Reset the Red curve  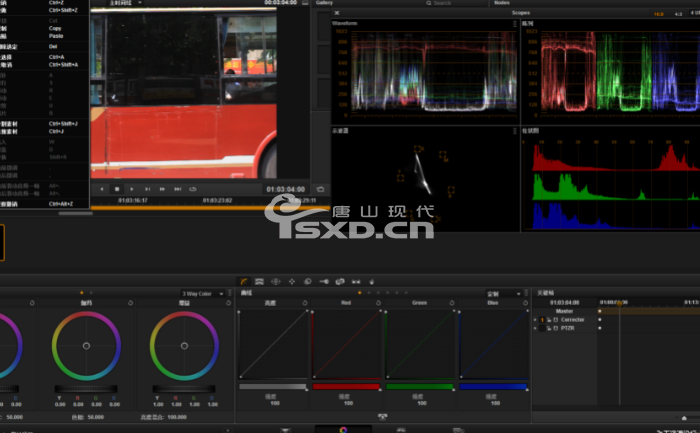click(x=379, y=303)
